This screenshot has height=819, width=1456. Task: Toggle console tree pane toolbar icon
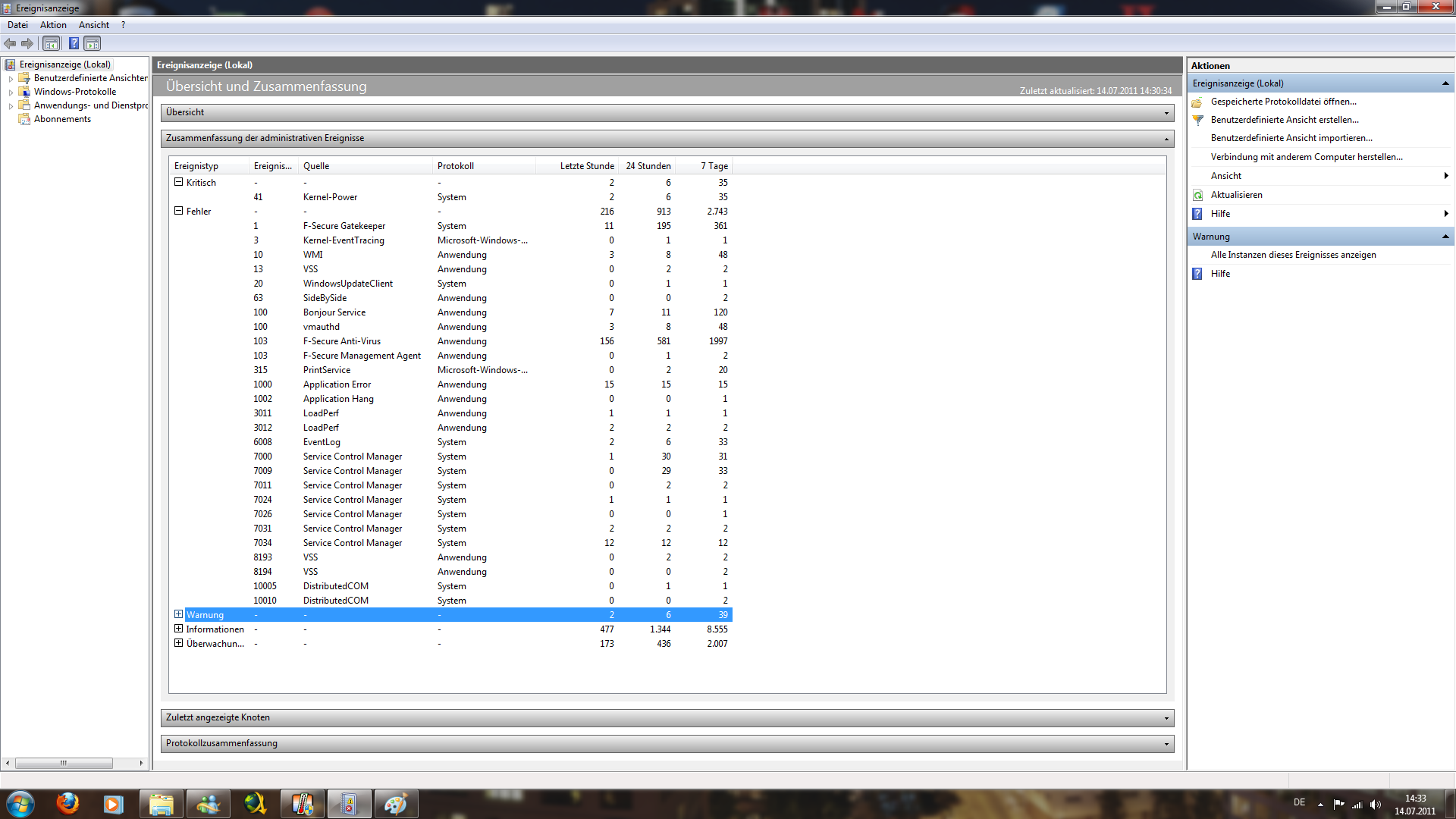tap(51, 43)
